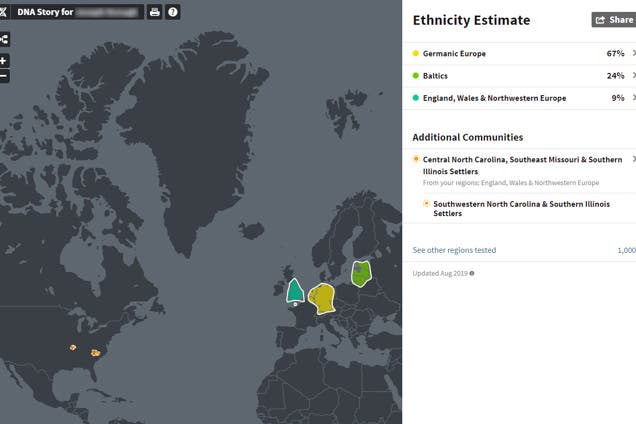Click the Share button
The height and width of the screenshot is (424, 636).
(614, 20)
